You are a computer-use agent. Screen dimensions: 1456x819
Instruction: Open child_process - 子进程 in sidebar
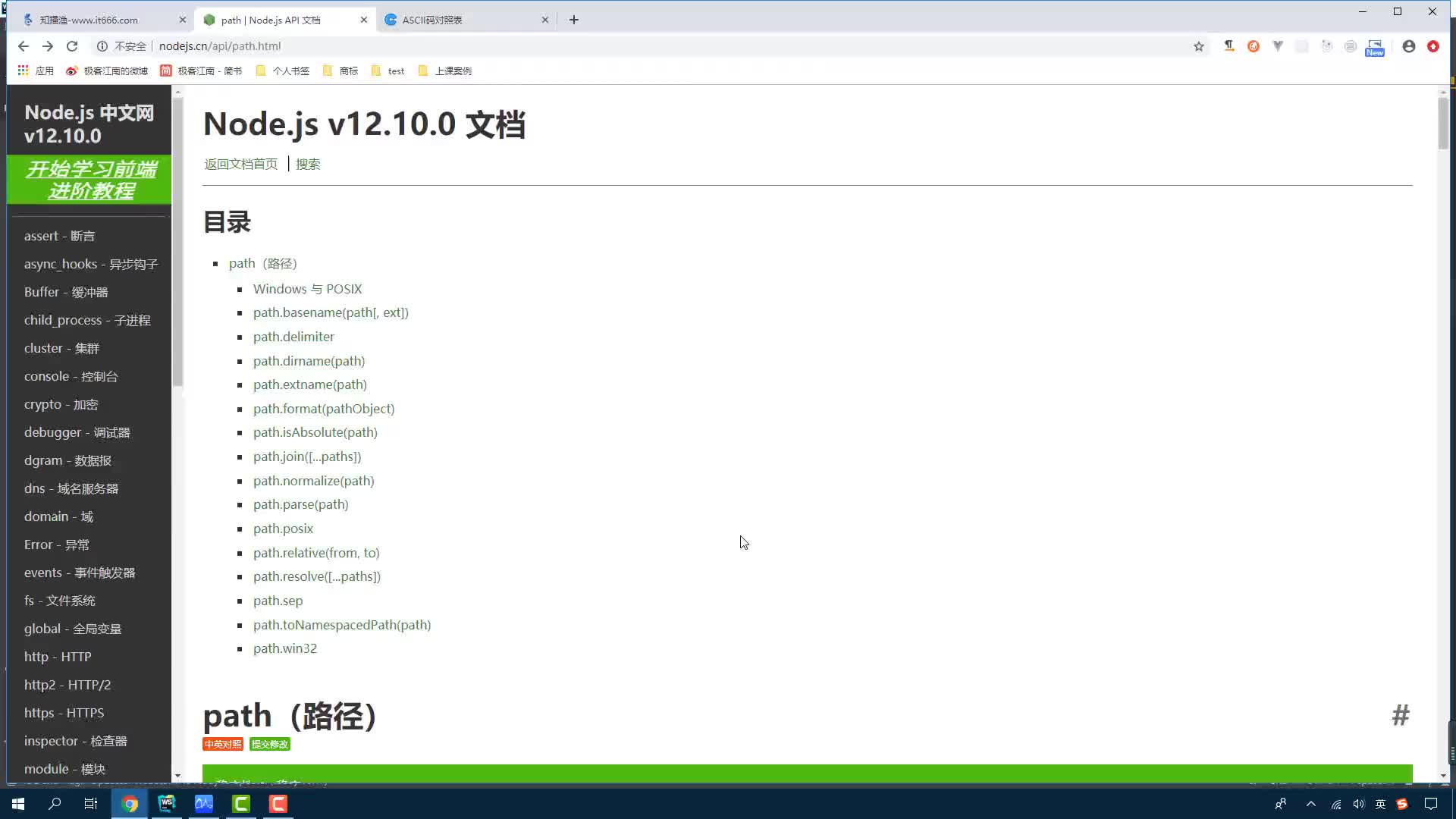87,320
